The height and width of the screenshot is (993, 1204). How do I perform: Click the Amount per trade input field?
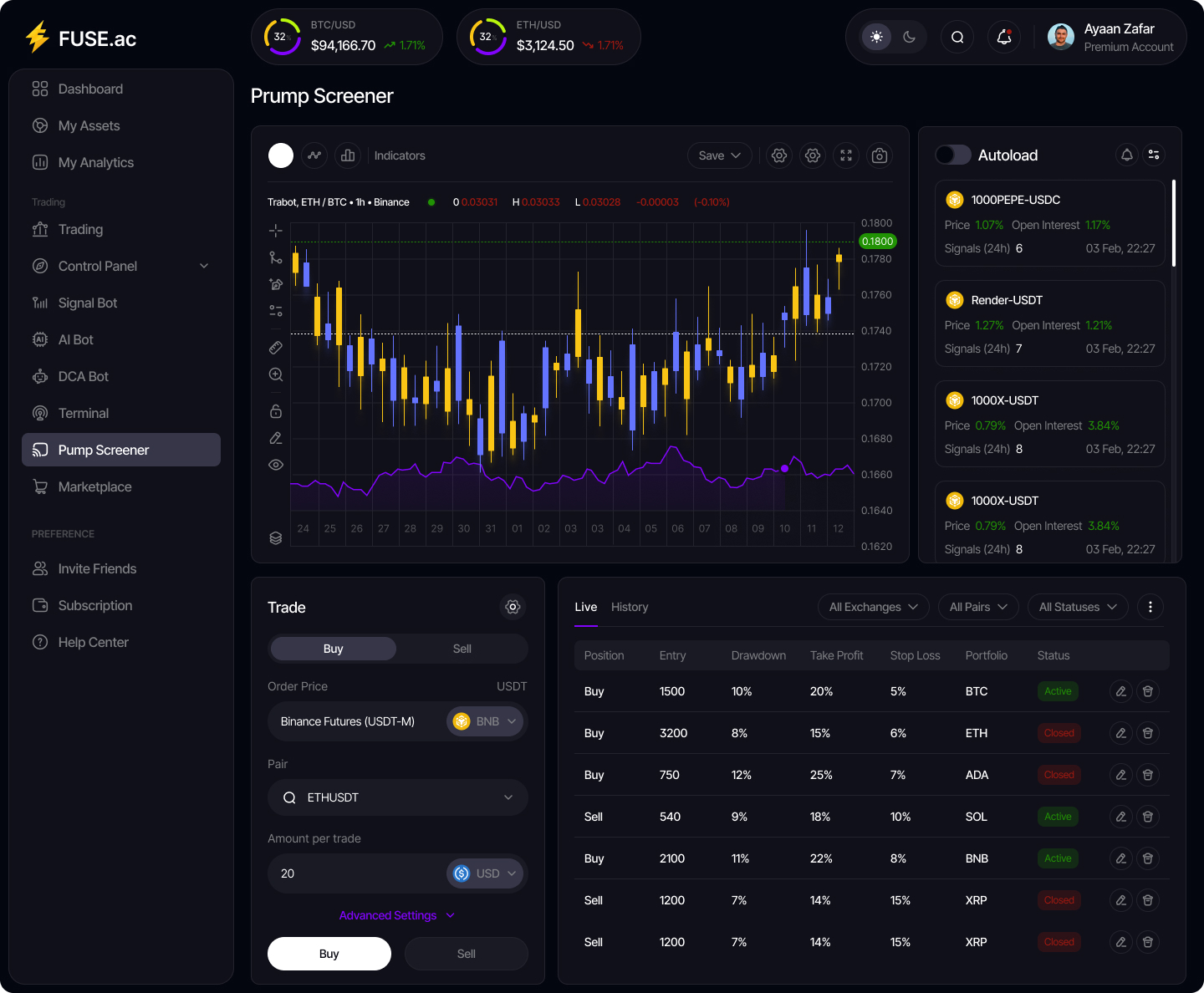tap(355, 873)
